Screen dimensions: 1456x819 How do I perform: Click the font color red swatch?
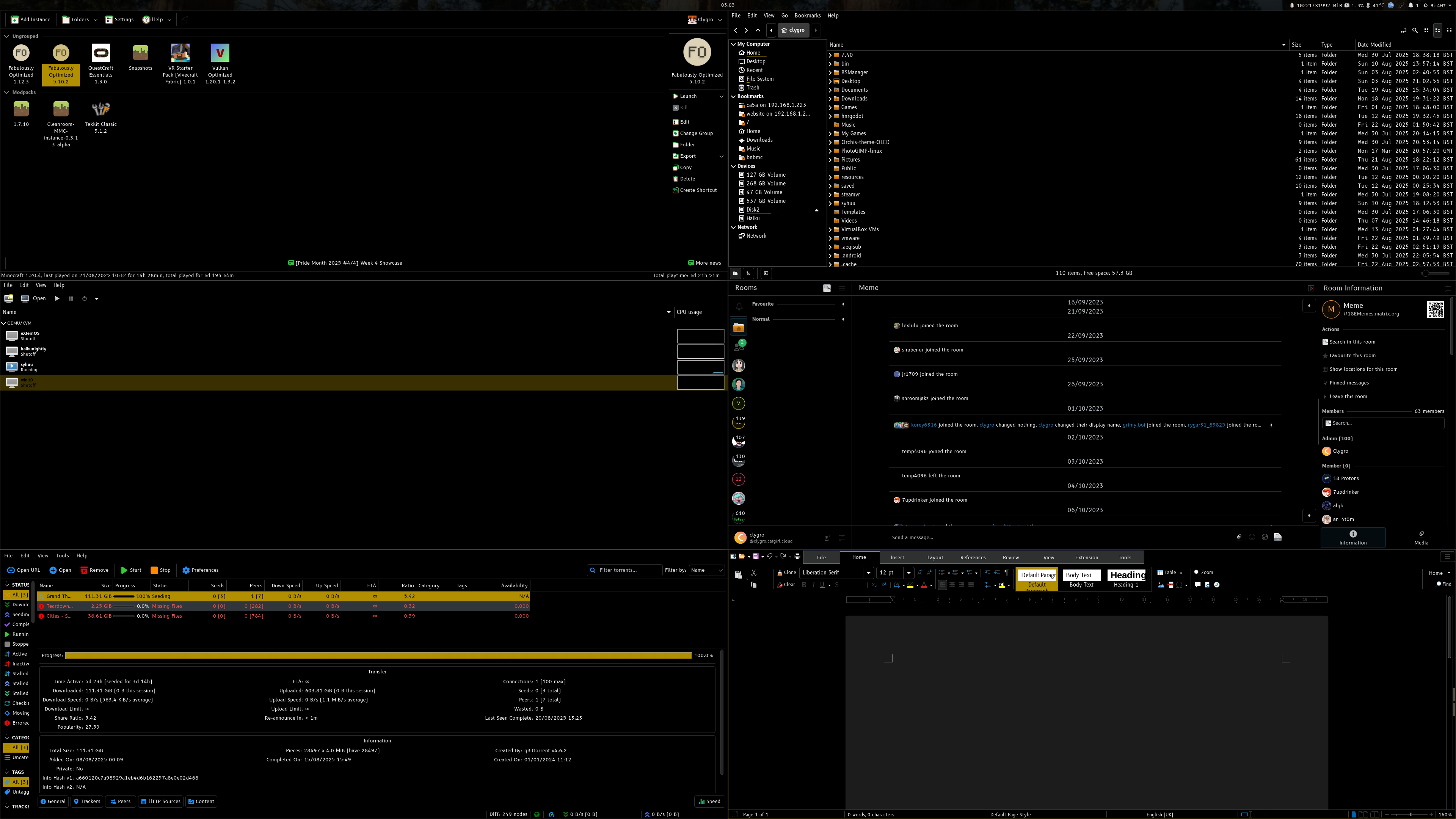pos(924,585)
